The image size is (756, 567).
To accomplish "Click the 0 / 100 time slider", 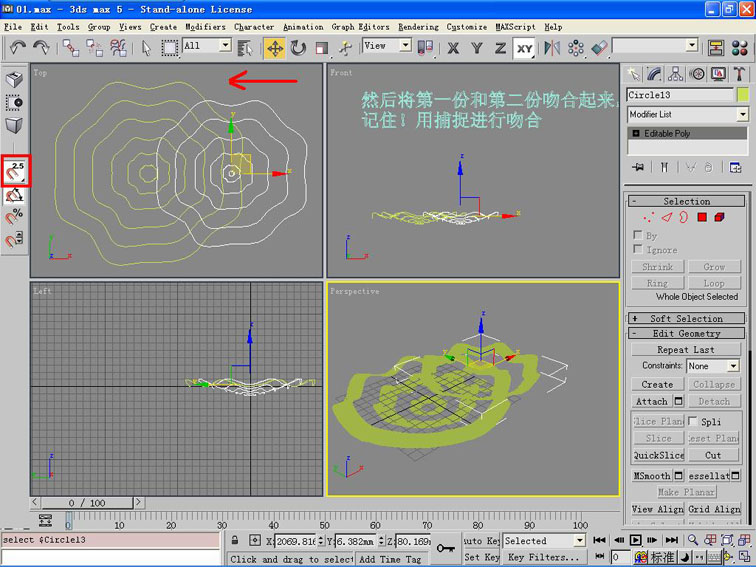I will (x=87, y=503).
